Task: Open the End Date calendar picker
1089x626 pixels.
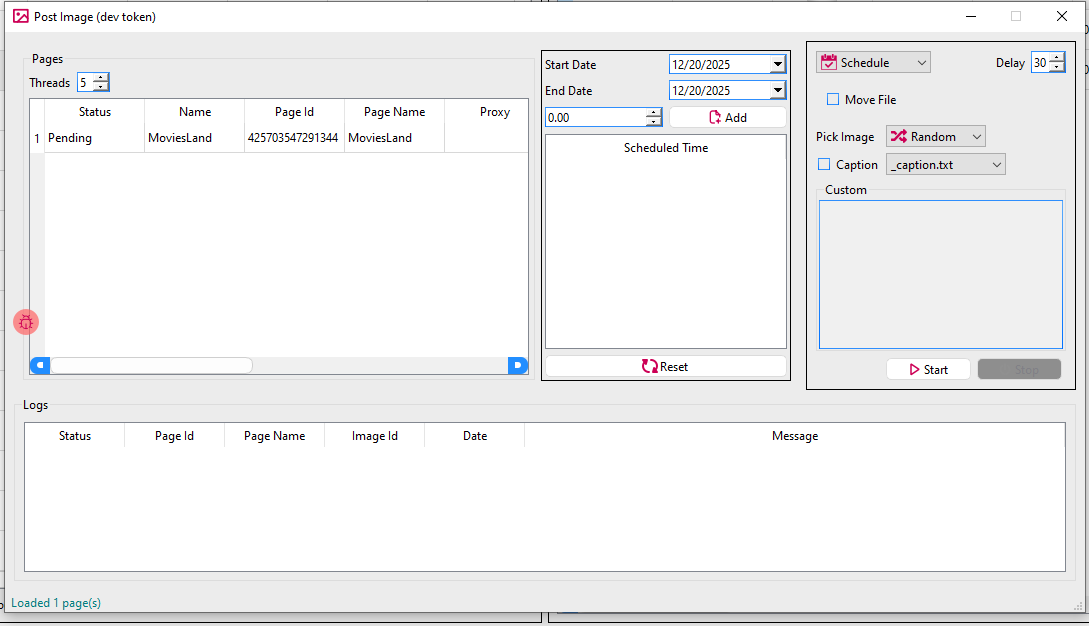Action: pos(778,91)
